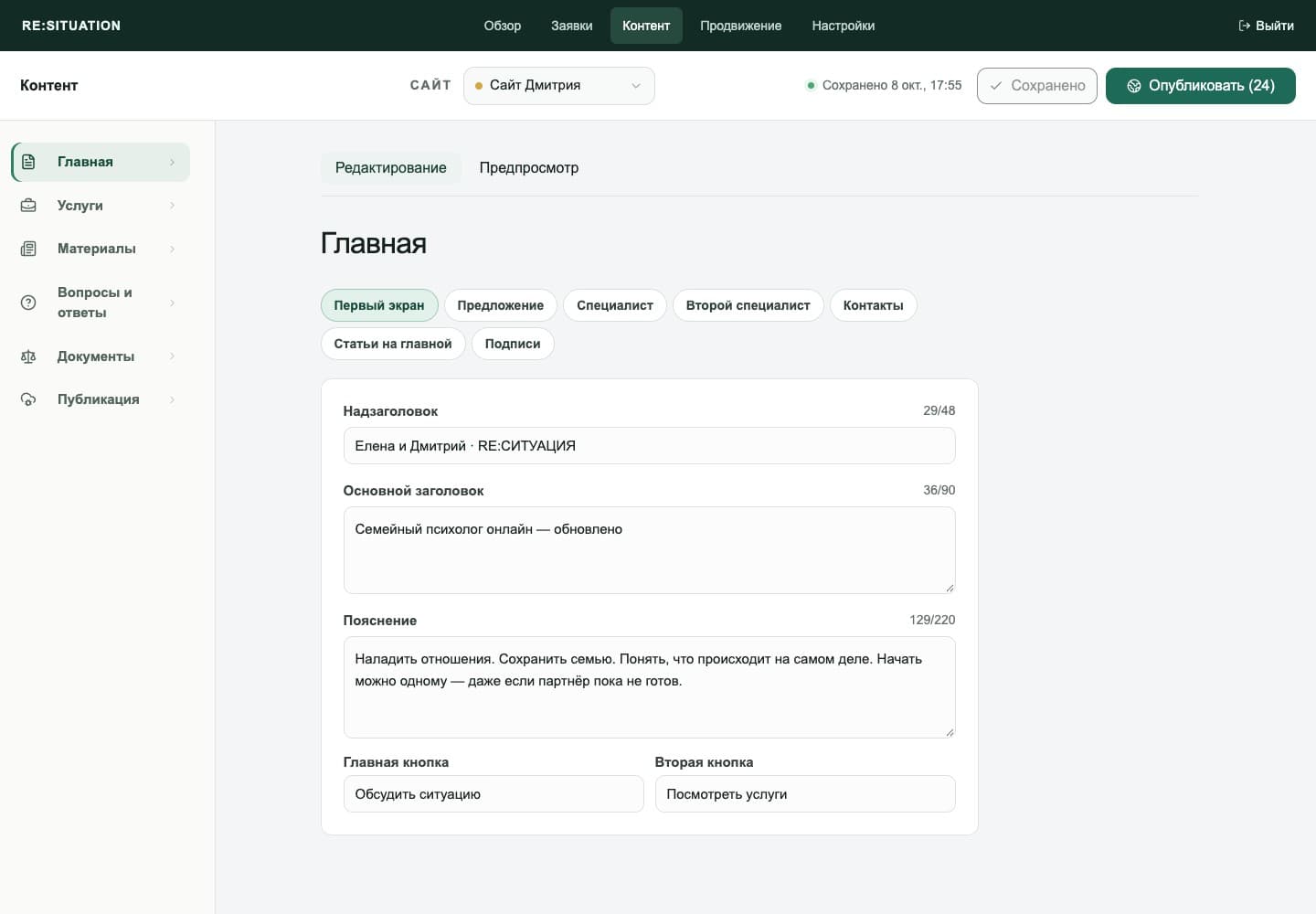The image size is (1316, 914).
Task: Open the Заявки top menu
Action: coord(572,26)
